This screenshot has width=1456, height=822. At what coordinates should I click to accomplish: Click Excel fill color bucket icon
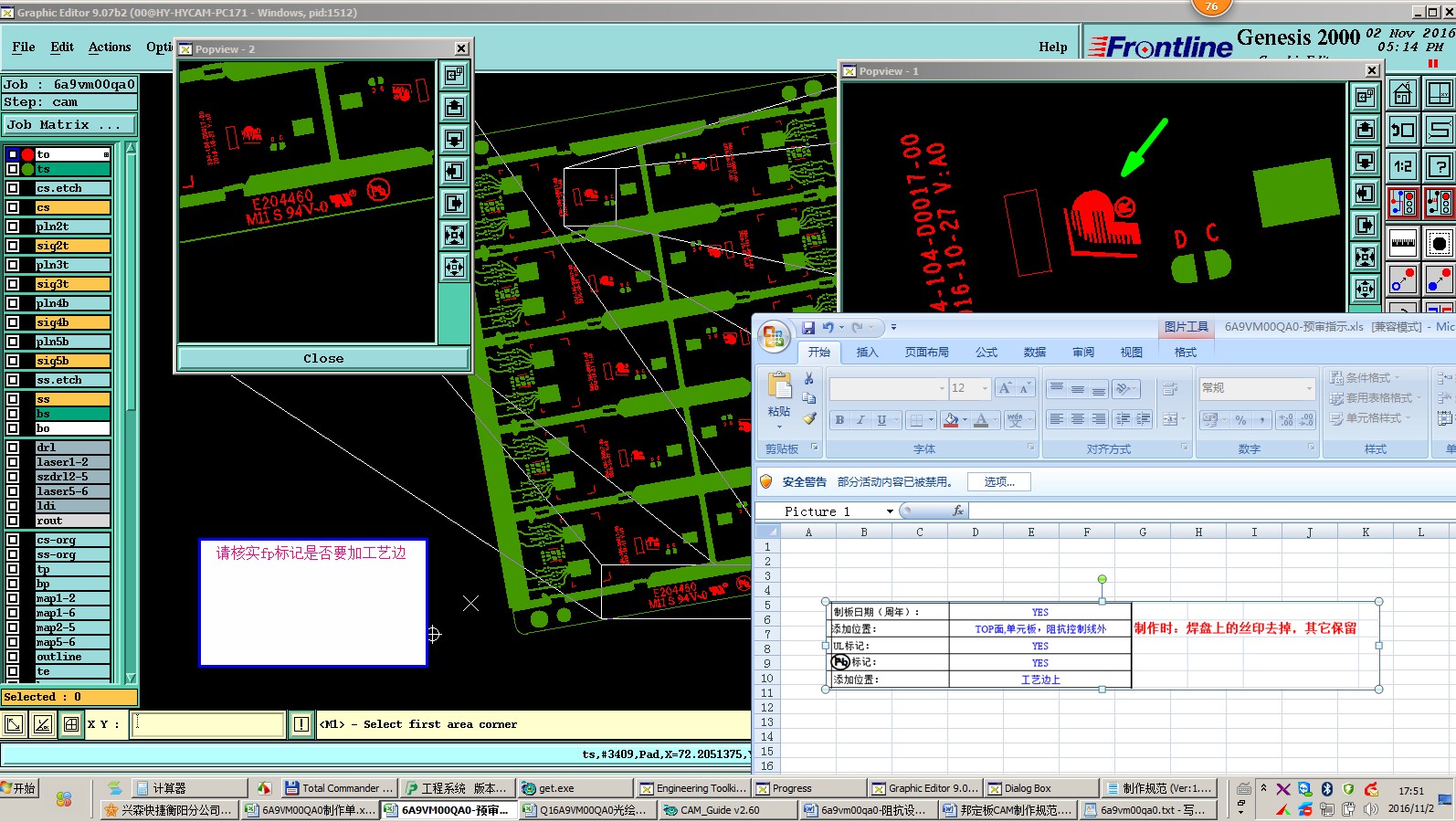(951, 420)
